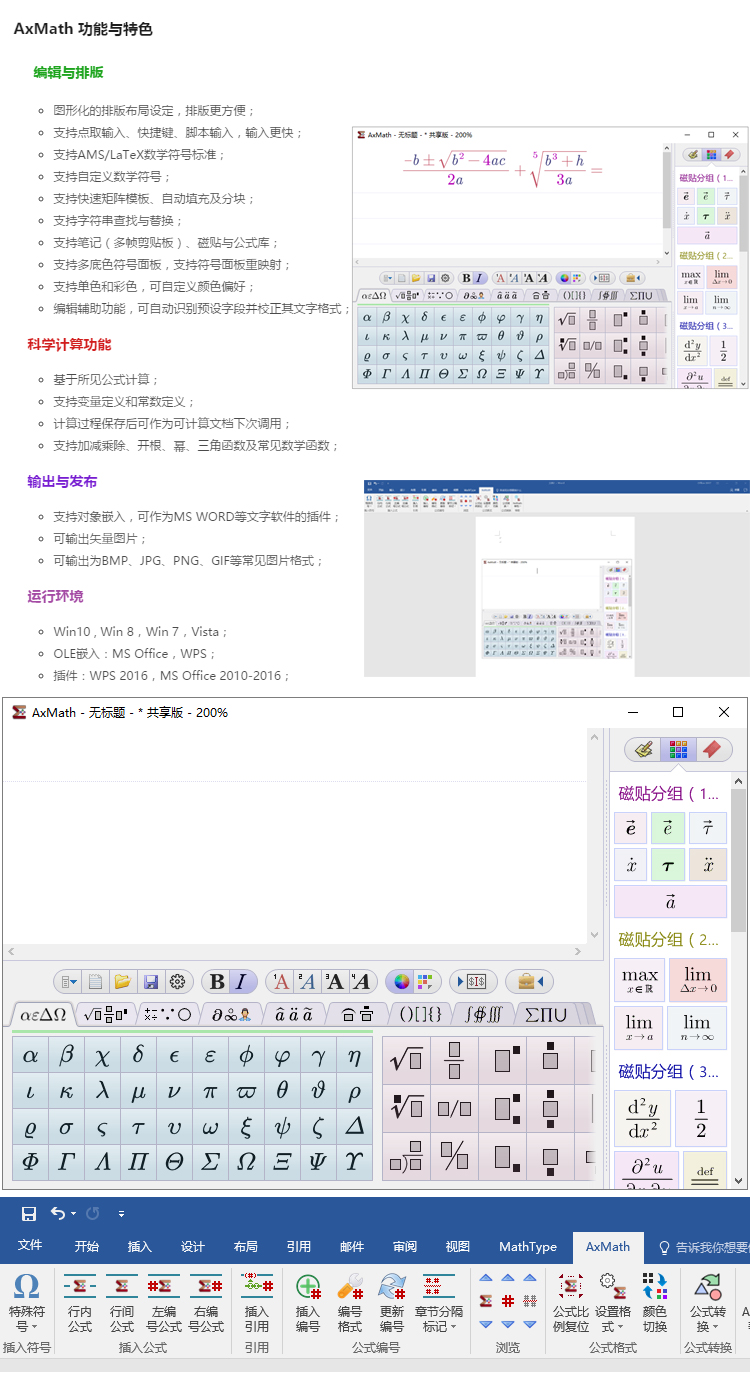Switch to the Greek letters αεΔΩ tab
The height and width of the screenshot is (1384, 750).
pos(43,1014)
